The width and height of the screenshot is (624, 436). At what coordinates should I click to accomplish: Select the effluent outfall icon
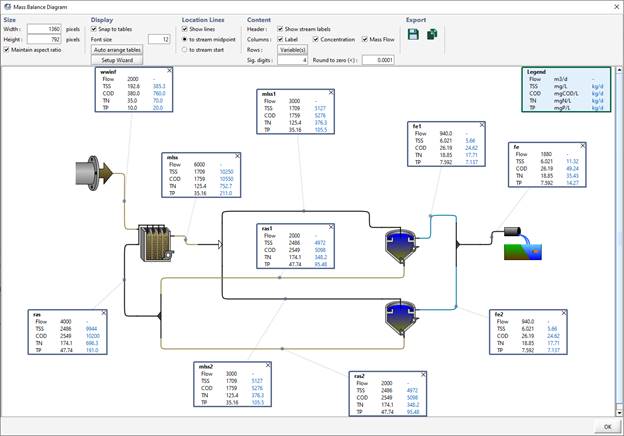[523, 243]
